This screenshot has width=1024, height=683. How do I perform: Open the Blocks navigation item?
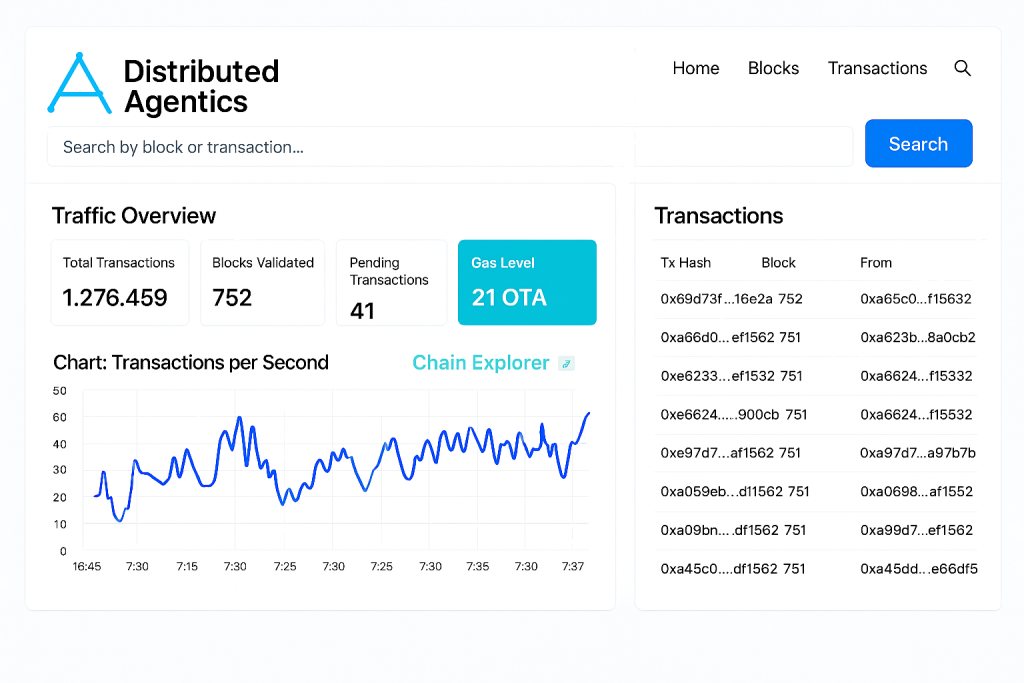pyautogui.click(x=773, y=68)
